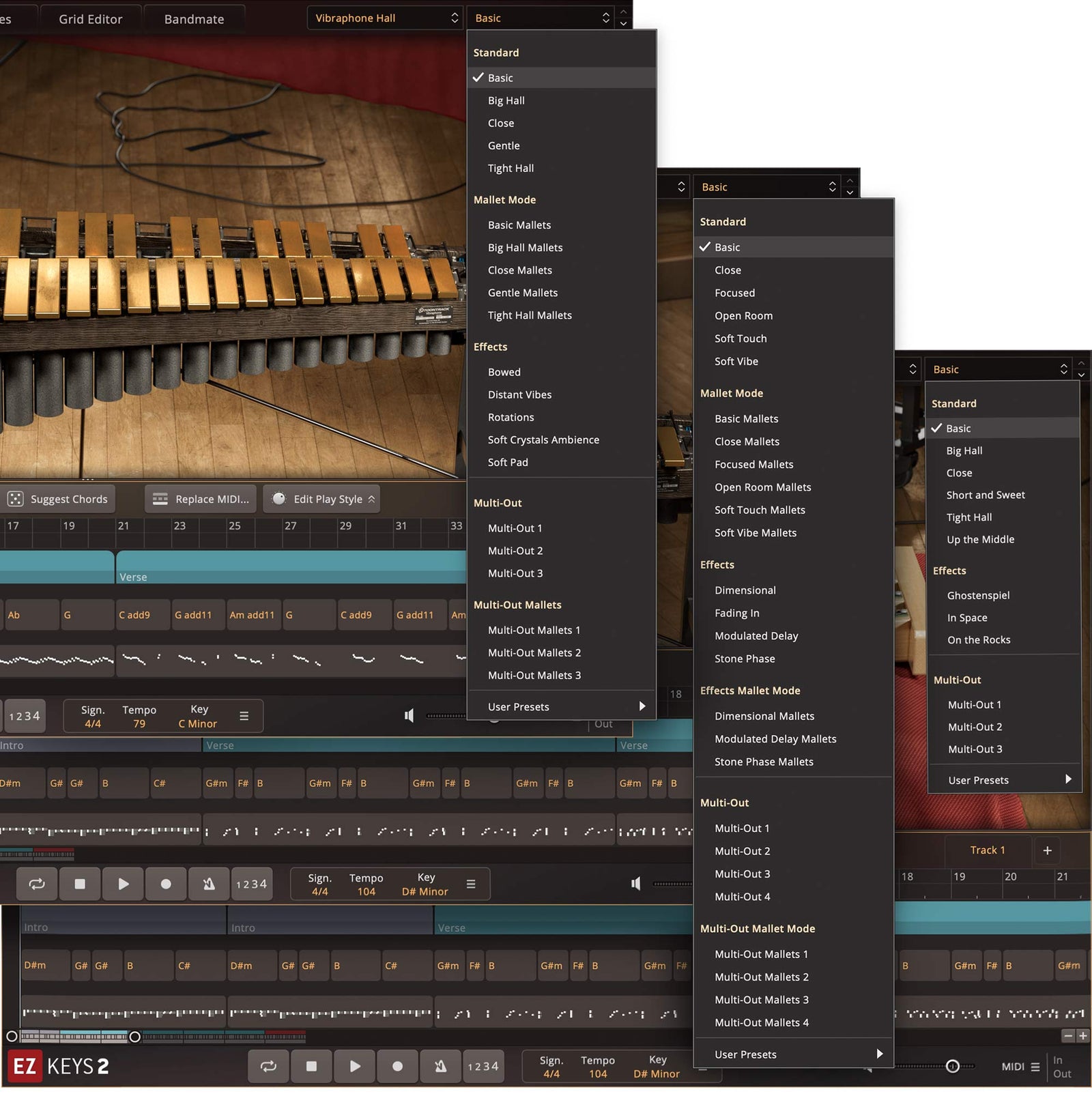Step to next preset in the middle window
The height and width of the screenshot is (1096, 1092).
pos(850,192)
